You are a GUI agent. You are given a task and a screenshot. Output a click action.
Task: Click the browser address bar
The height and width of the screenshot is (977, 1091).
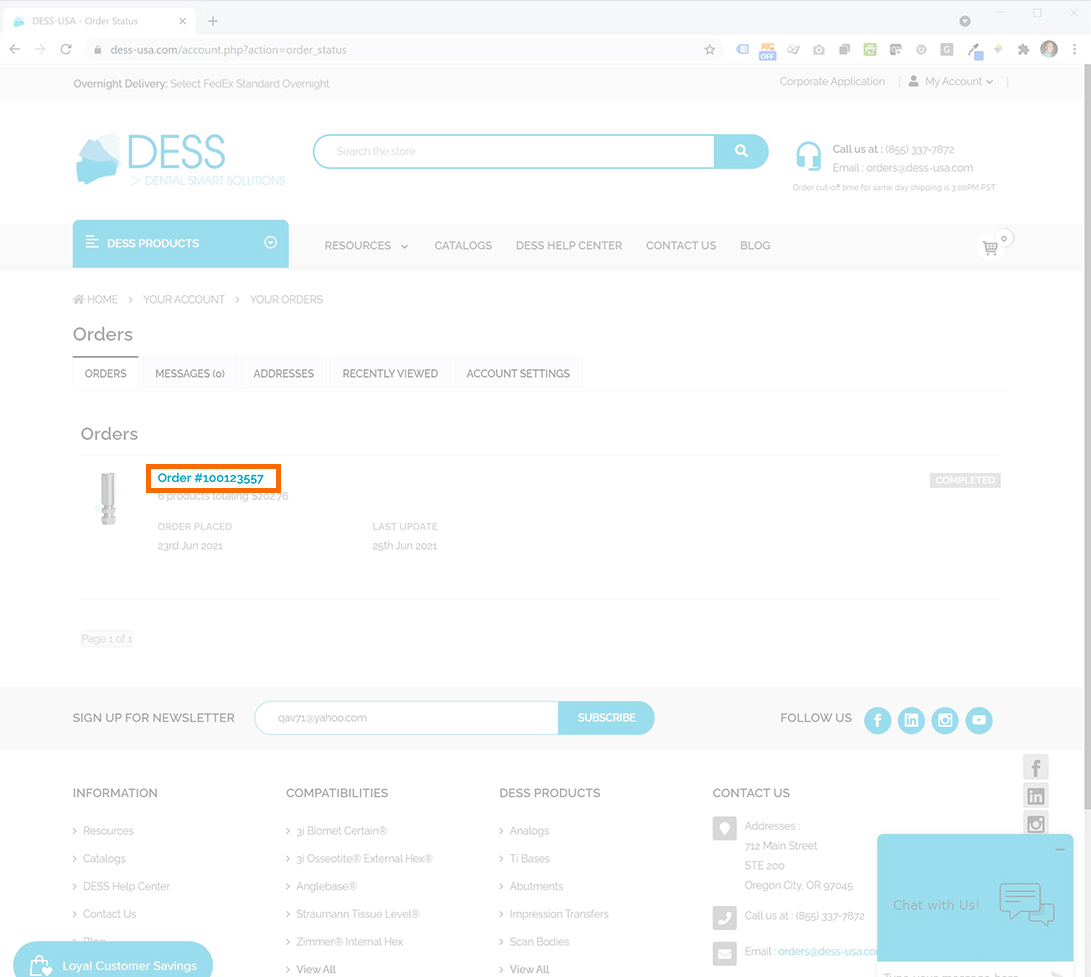[x=402, y=49]
